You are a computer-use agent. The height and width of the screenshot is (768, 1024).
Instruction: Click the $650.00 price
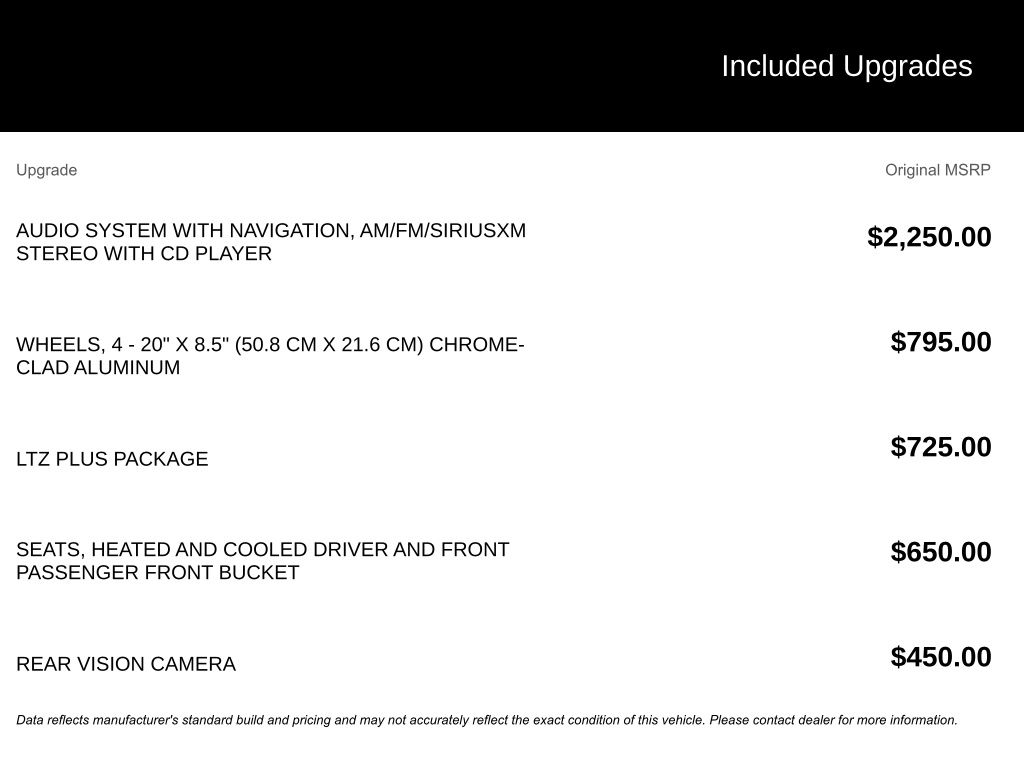click(x=941, y=552)
